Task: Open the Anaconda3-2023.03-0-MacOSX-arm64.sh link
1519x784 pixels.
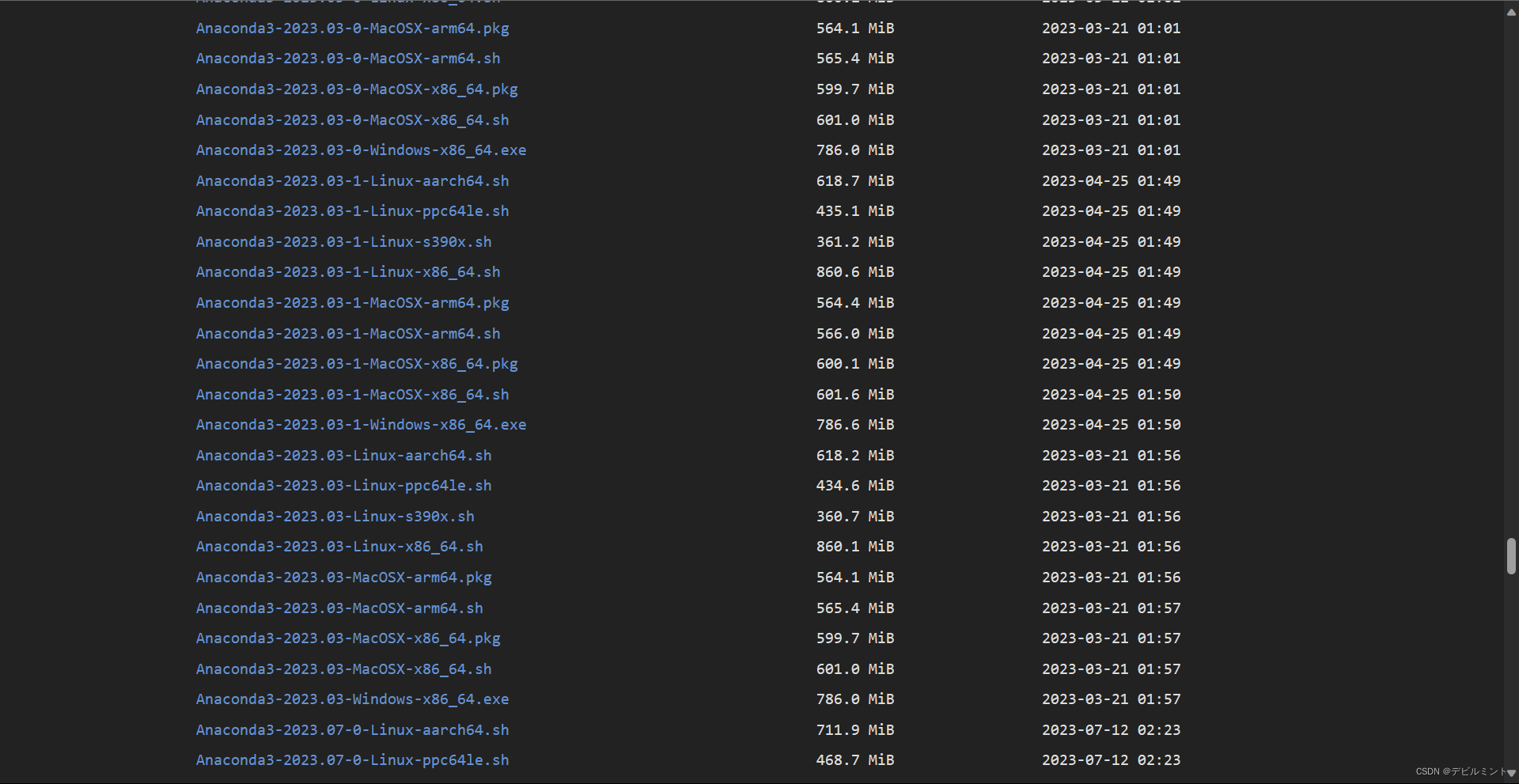Action: (x=348, y=59)
